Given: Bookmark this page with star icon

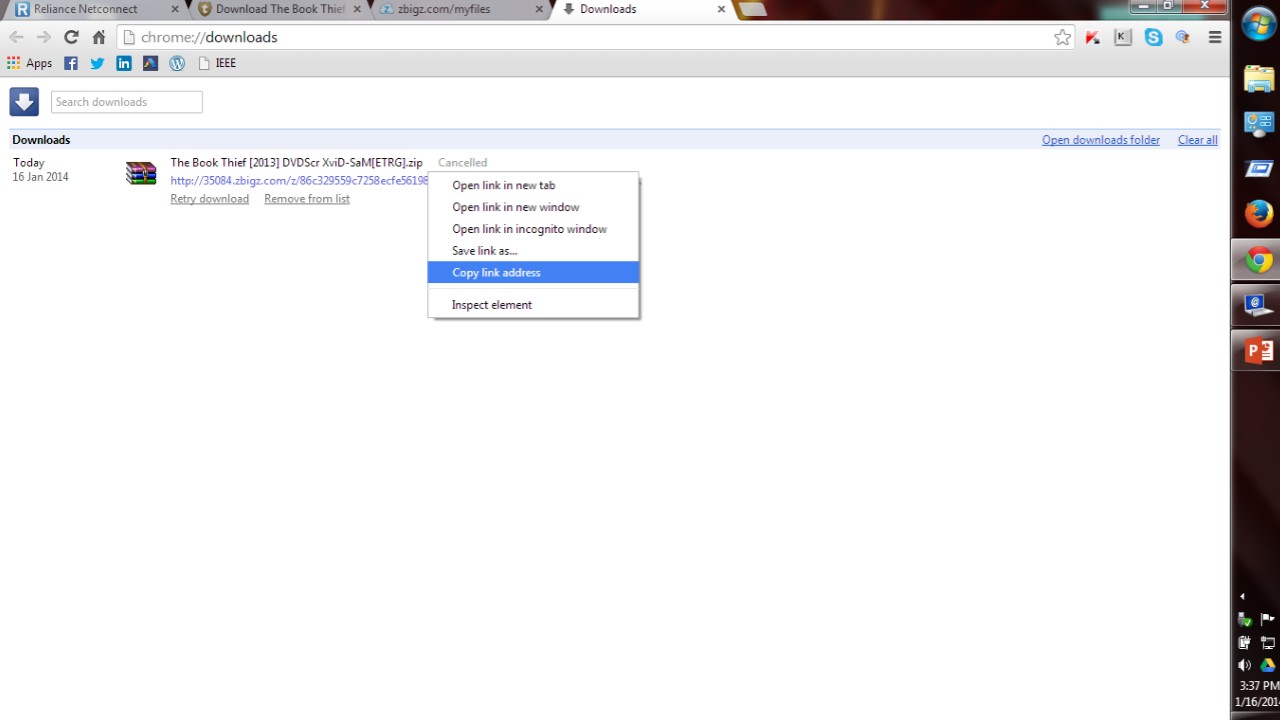Looking at the screenshot, I should [1062, 37].
